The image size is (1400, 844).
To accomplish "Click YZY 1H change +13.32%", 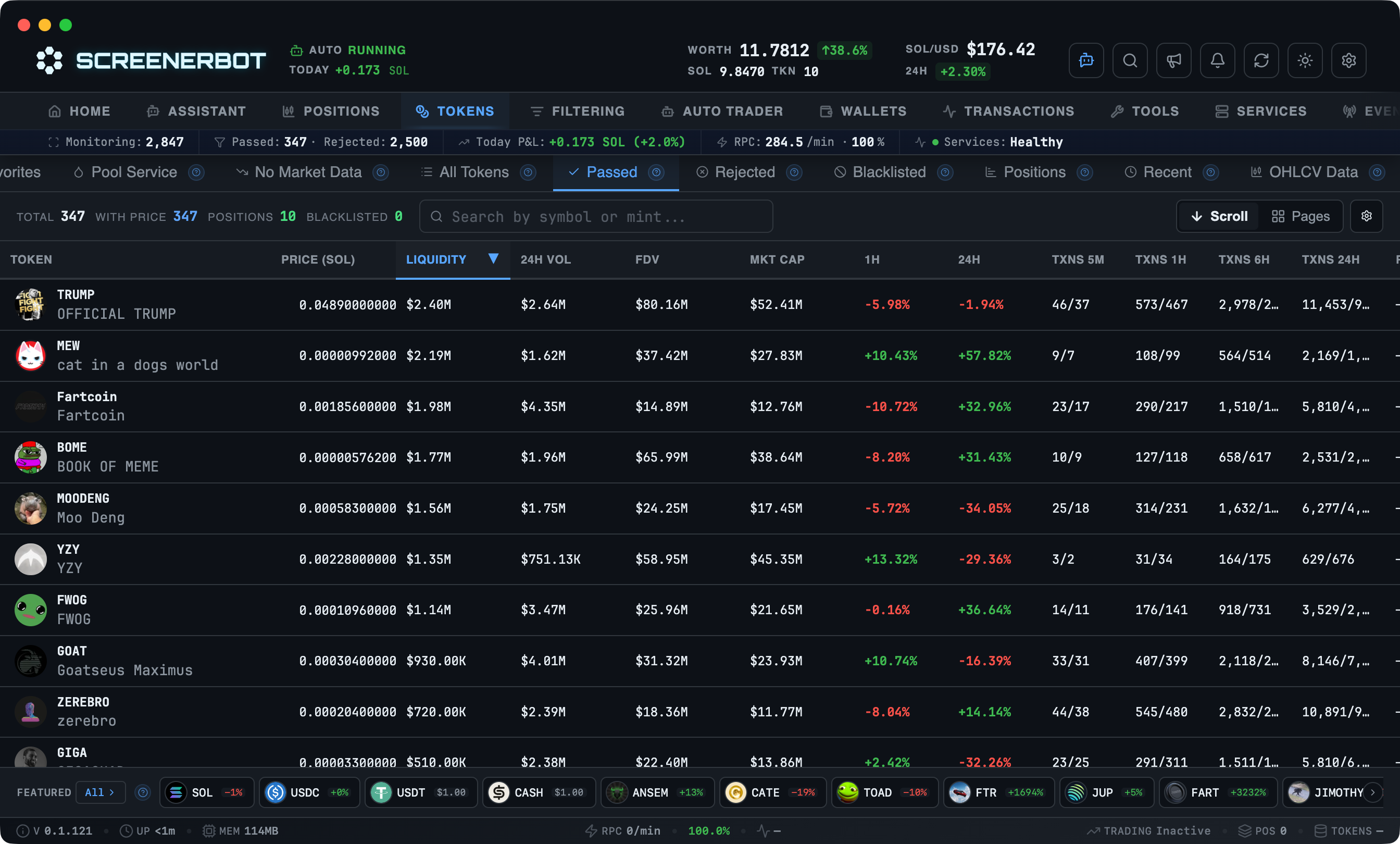I will click(x=890, y=559).
